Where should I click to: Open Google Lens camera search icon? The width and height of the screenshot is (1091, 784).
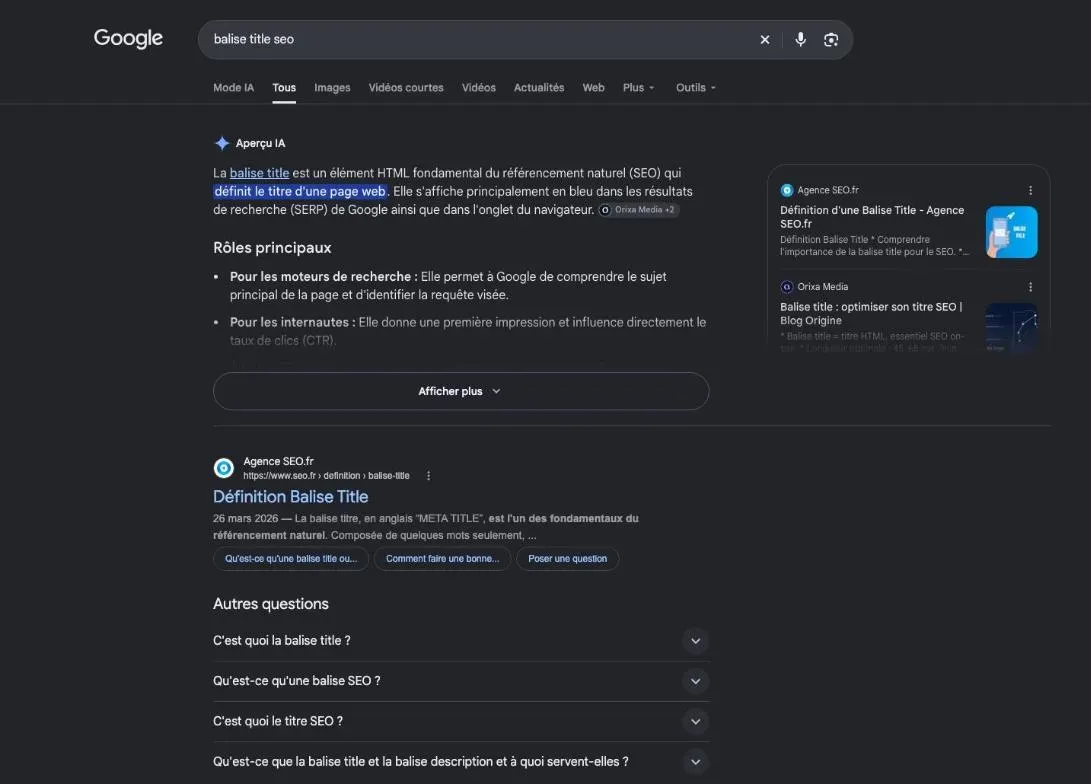pos(831,40)
